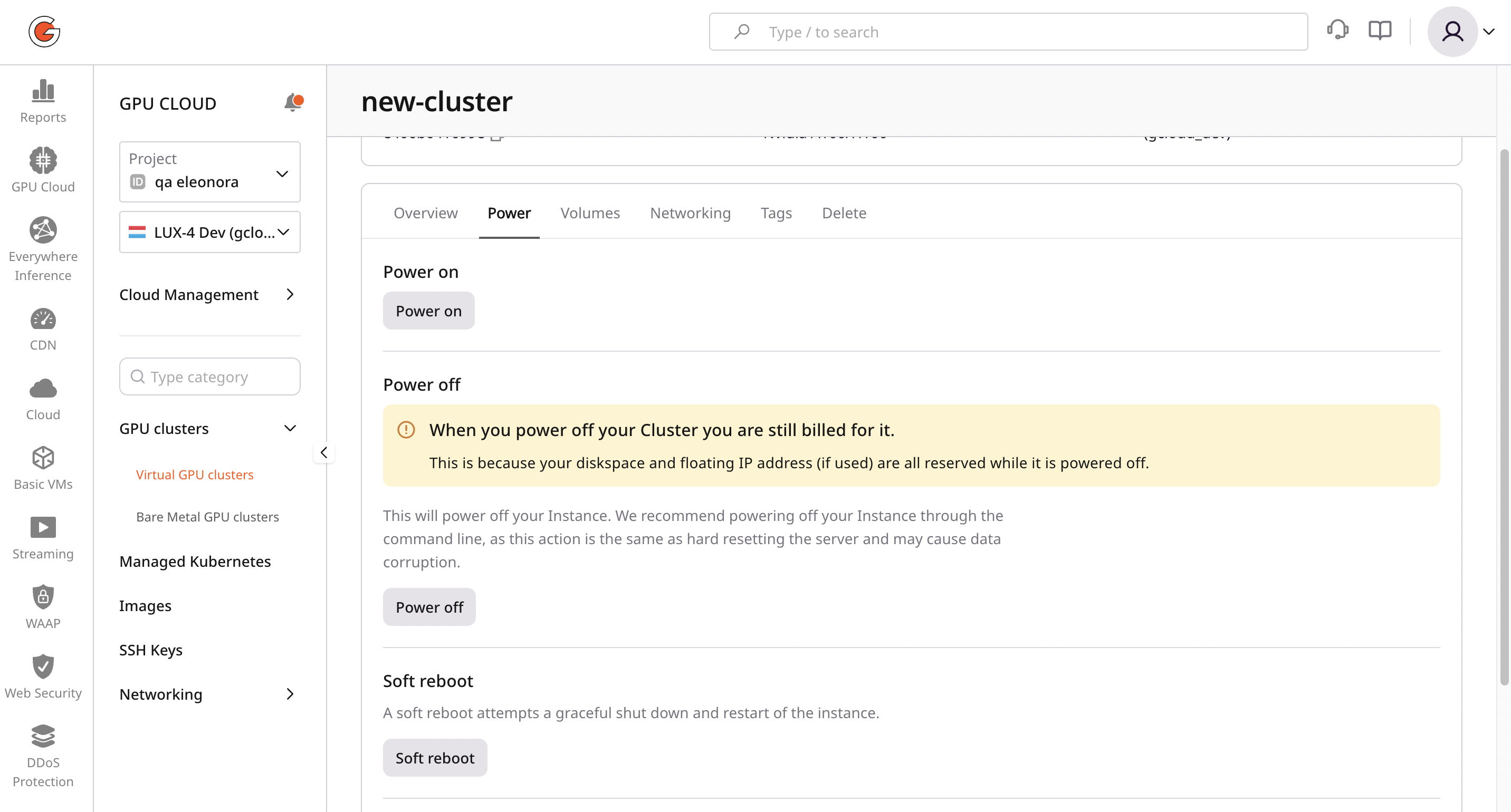This screenshot has height=812, width=1511.
Task: Click the notification bell icon
Action: 293,102
